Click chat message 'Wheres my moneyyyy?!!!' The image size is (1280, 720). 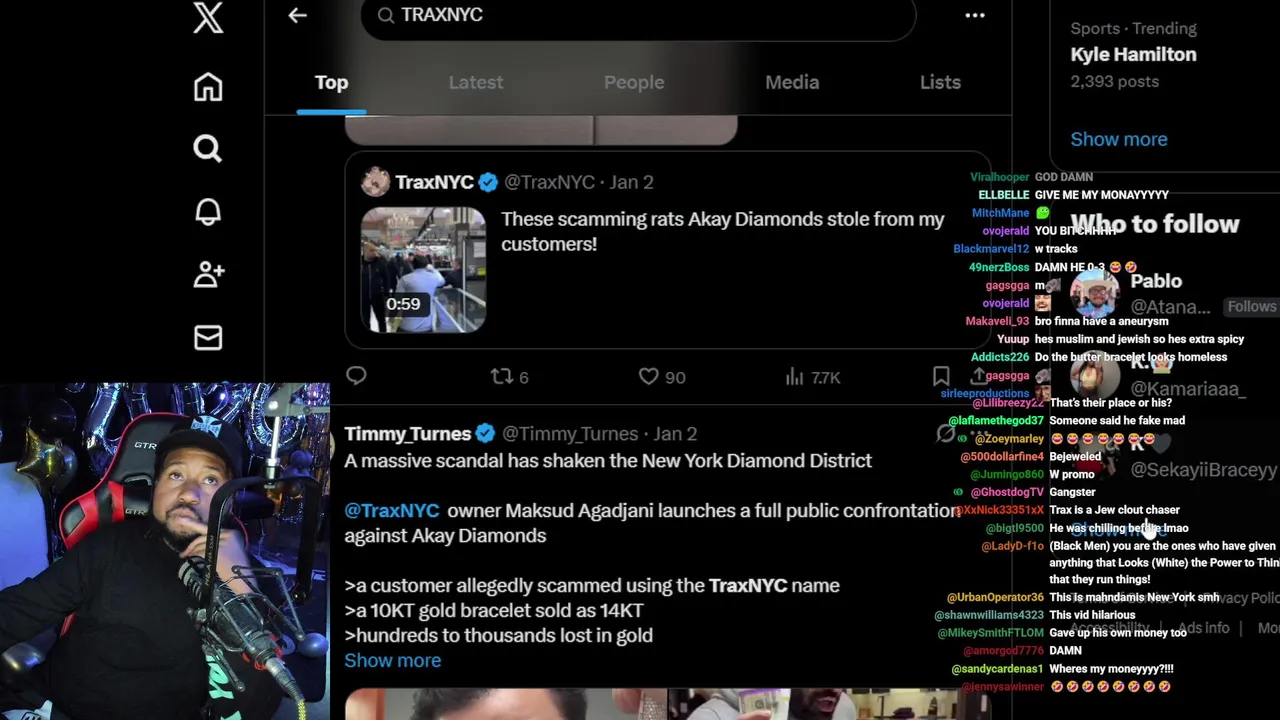[x=1111, y=669]
